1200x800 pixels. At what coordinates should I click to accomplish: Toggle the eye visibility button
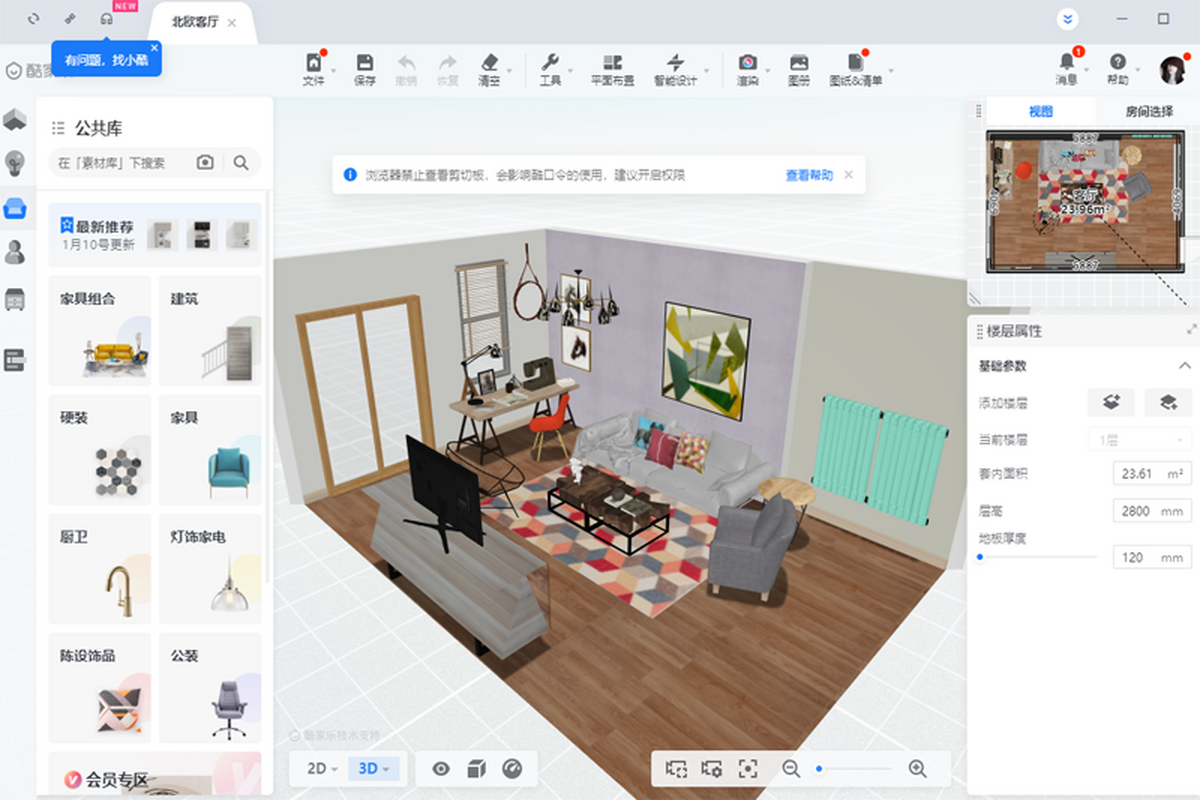pyautogui.click(x=441, y=768)
